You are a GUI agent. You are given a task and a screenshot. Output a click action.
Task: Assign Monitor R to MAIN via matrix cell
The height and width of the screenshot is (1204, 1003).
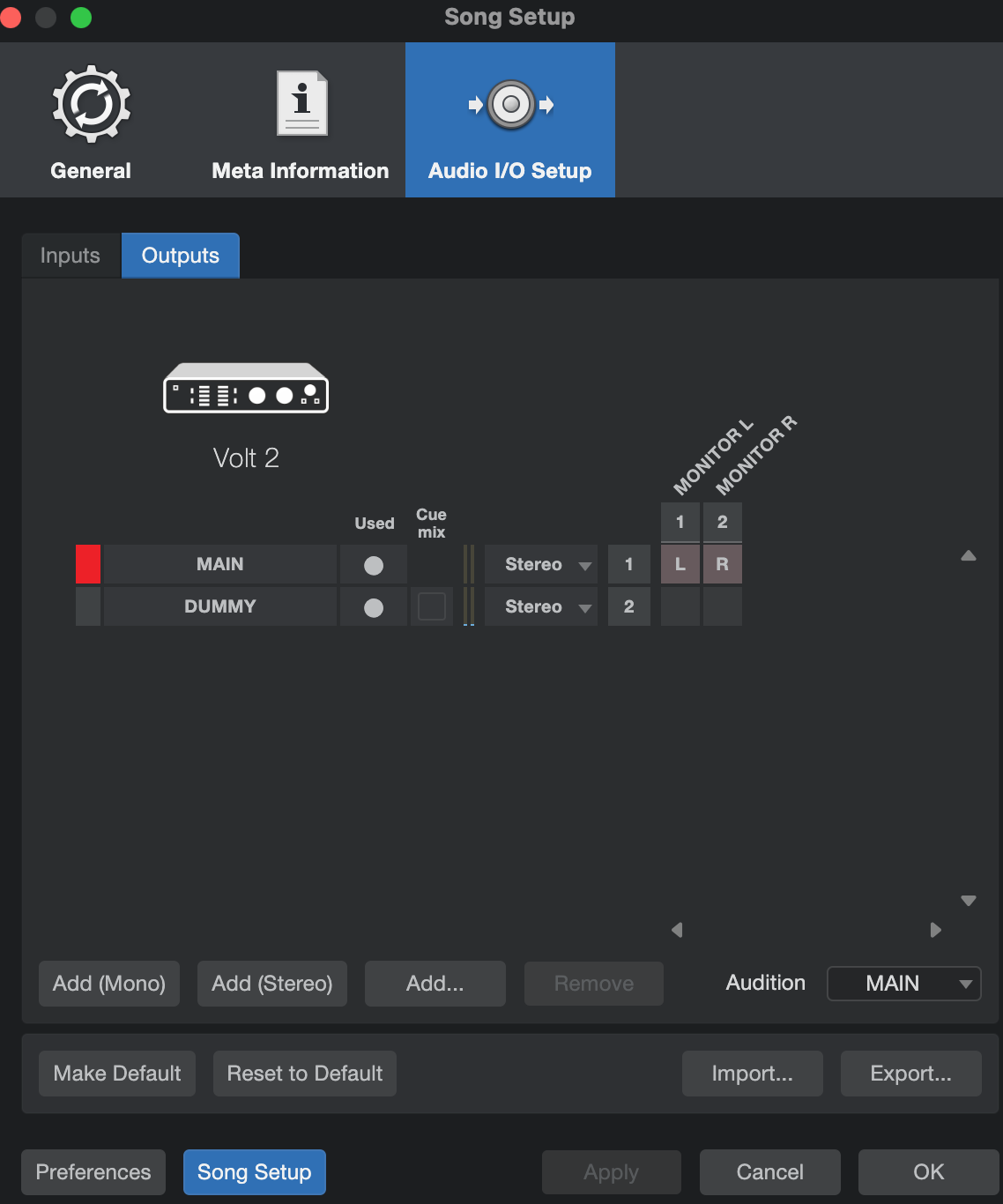[x=722, y=564]
